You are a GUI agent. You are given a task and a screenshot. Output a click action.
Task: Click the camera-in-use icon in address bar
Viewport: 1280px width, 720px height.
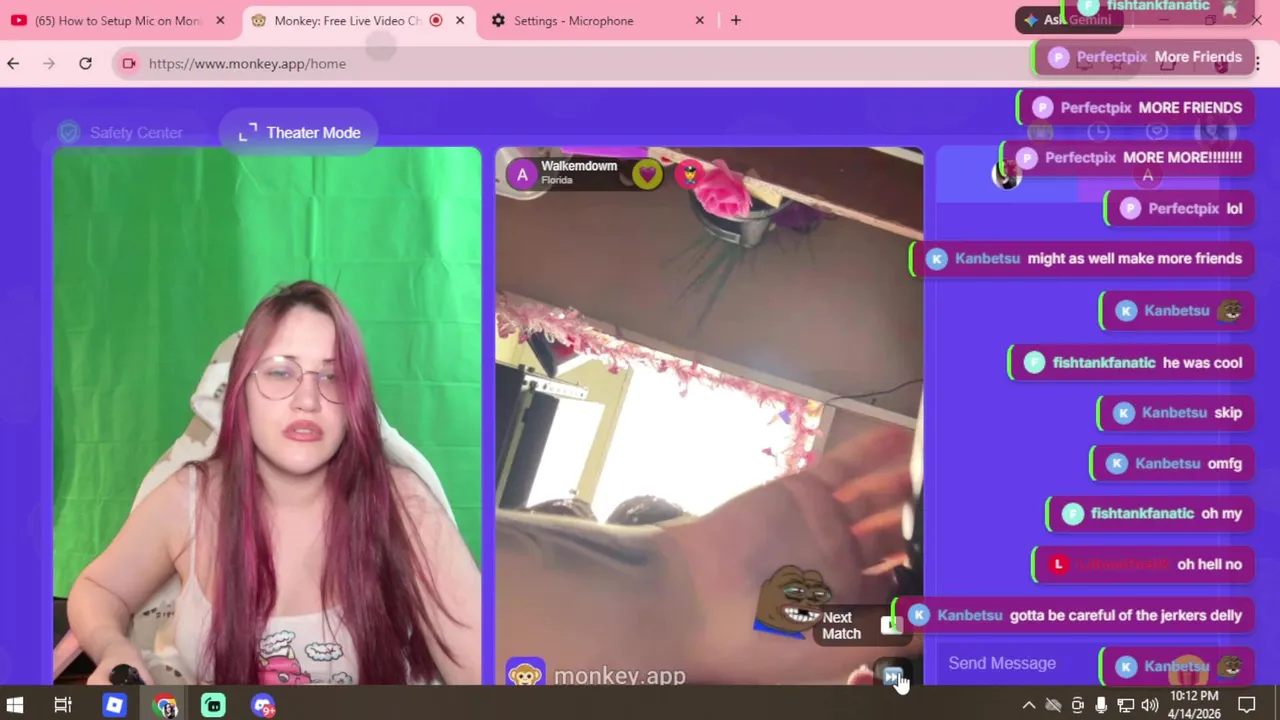click(129, 63)
